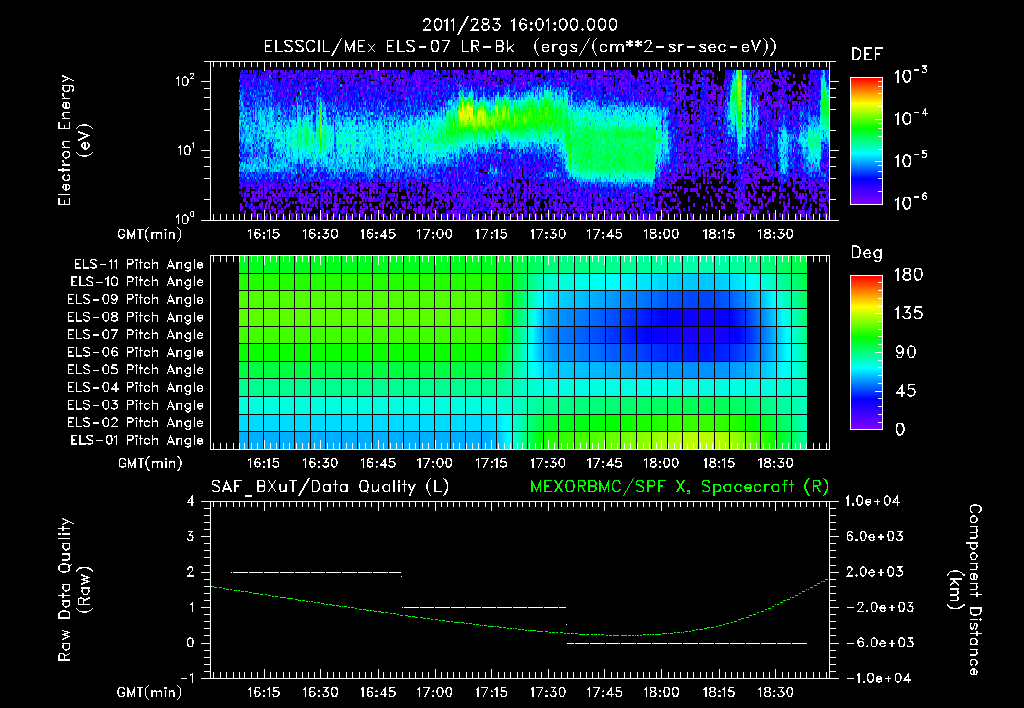The height and width of the screenshot is (708, 1024).
Task: Click the Raw Data Quality (Raw) axis label
Action: 74,590
